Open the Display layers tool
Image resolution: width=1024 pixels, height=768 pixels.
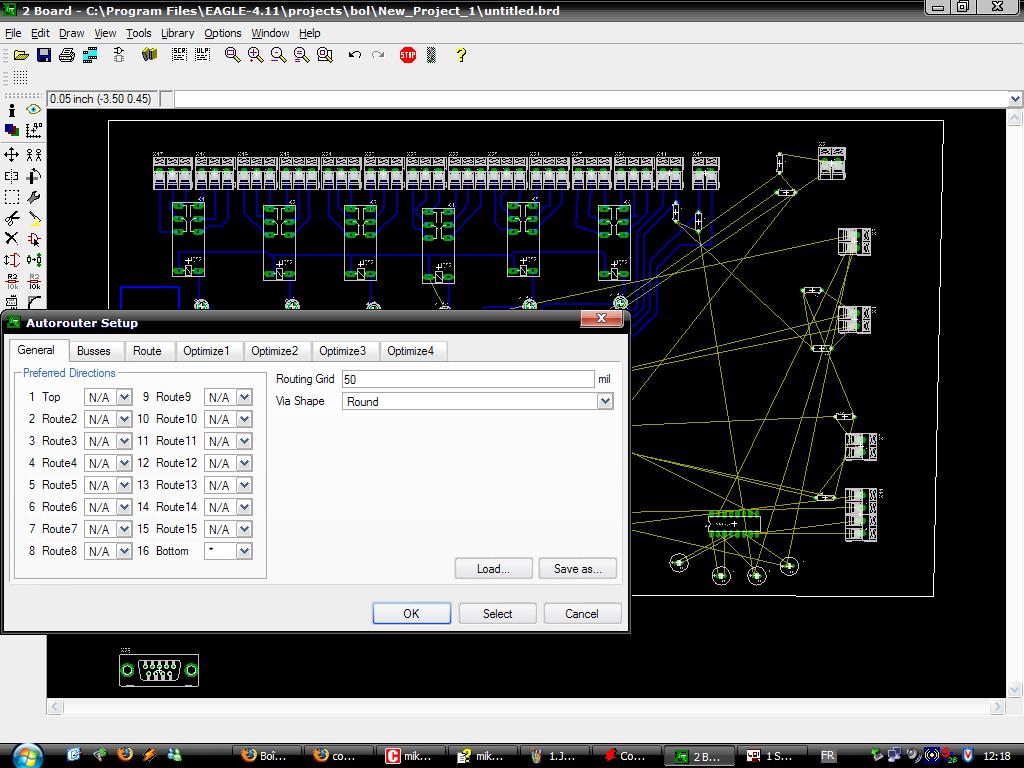[x=12, y=130]
